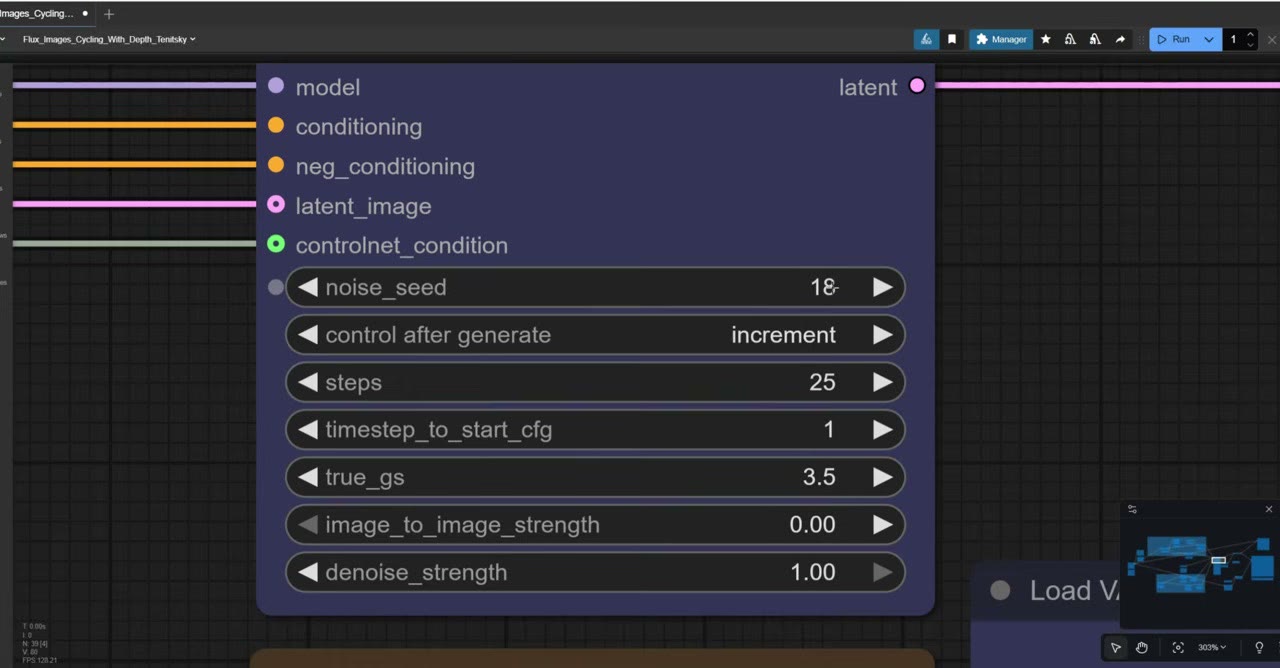The width and height of the screenshot is (1280, 668).
Task: Close the minimap panel
Action: [x=1269, y=509]
